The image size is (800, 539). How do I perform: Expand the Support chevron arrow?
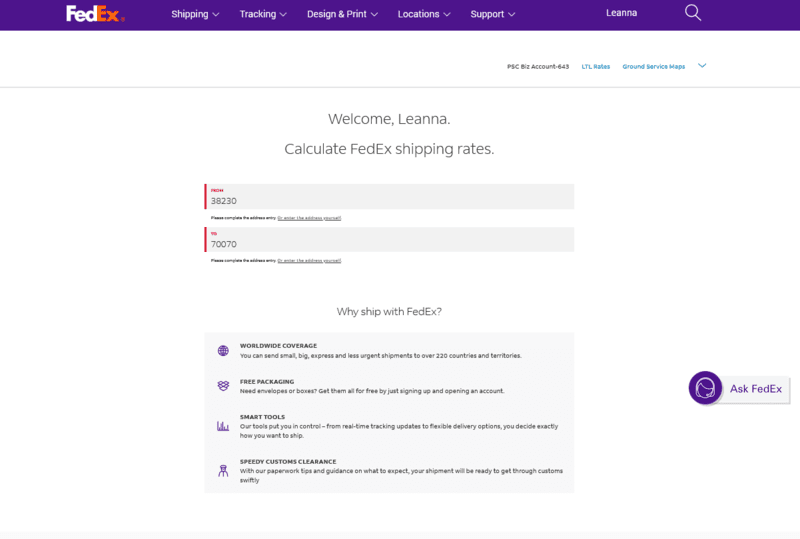pyautogui.click(x=511, y=15)
